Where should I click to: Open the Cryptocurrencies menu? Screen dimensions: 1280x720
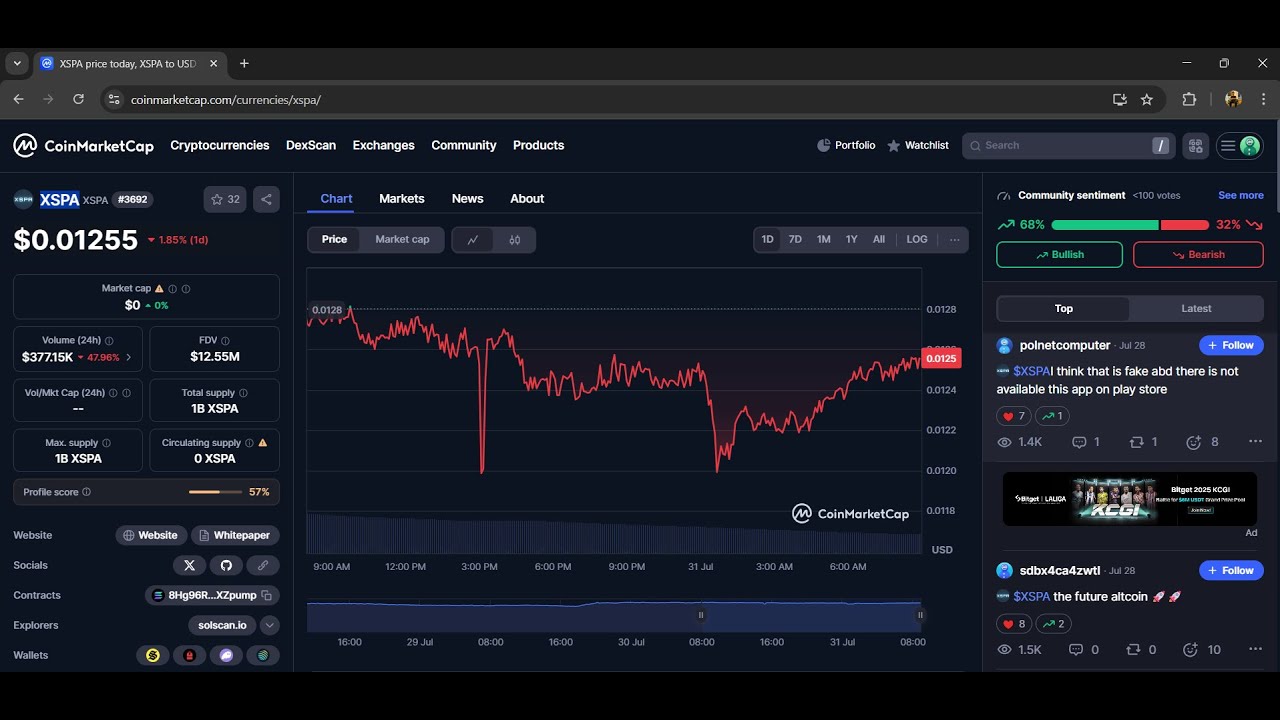coord(220,146)
